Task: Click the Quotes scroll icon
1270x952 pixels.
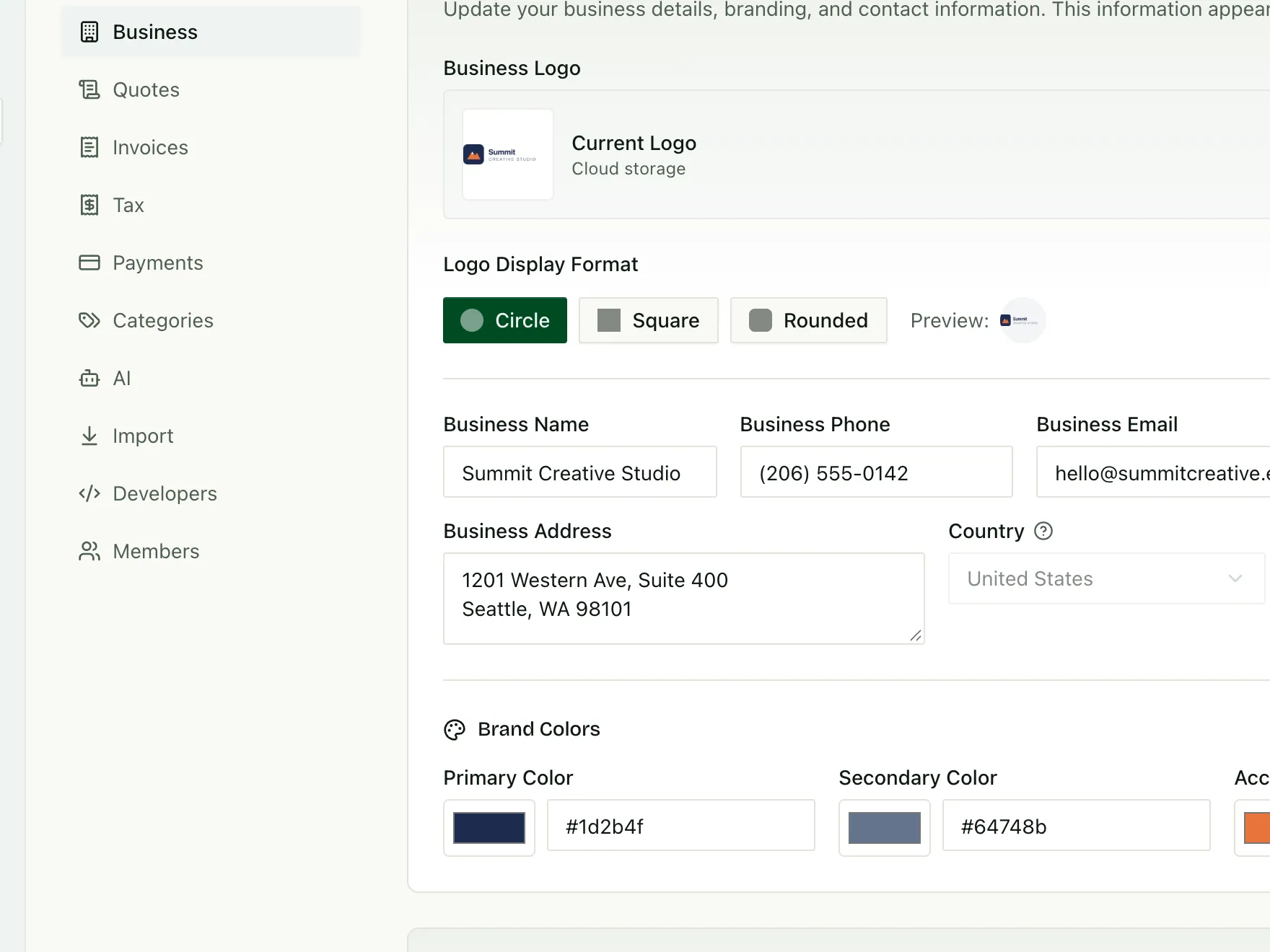Action: (89, 89)
